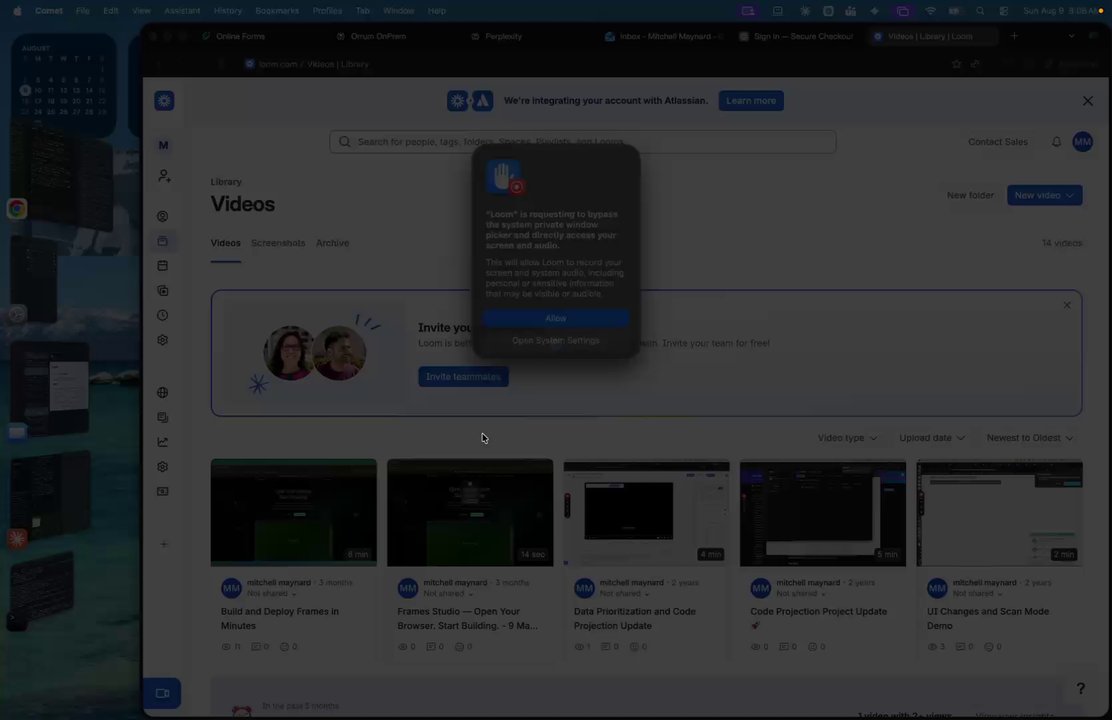Switch to Sign in — Secure Checkout tab
Image resolution: width=1112 pixels, height=720 pixels.
(796, 36)
